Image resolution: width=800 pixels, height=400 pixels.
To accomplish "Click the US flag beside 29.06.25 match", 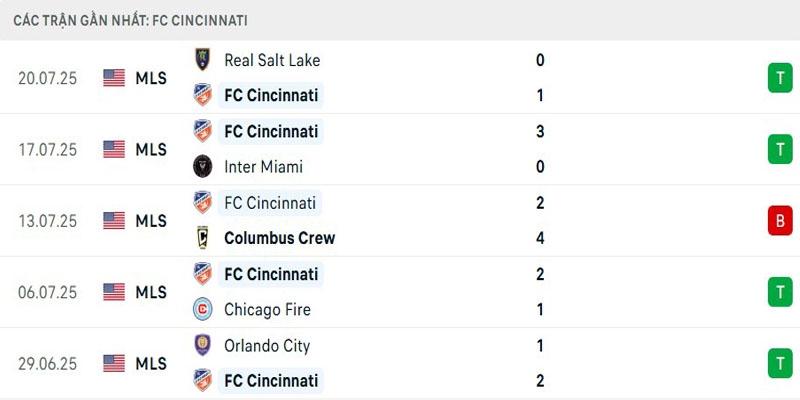I will [114, 363].
